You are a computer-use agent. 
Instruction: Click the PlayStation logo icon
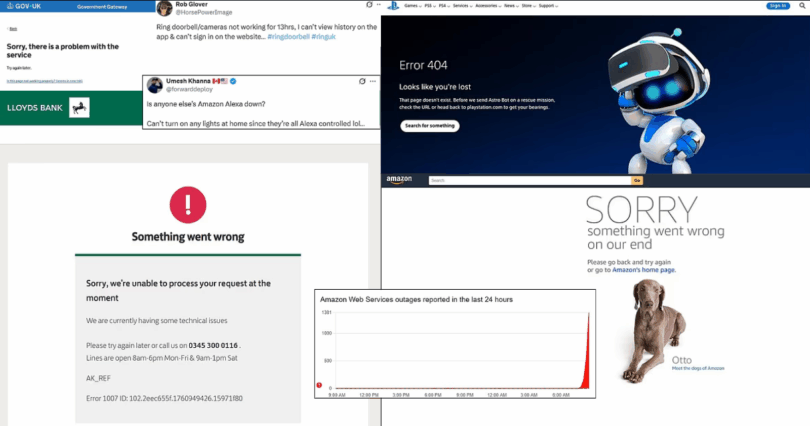[392, 6]
